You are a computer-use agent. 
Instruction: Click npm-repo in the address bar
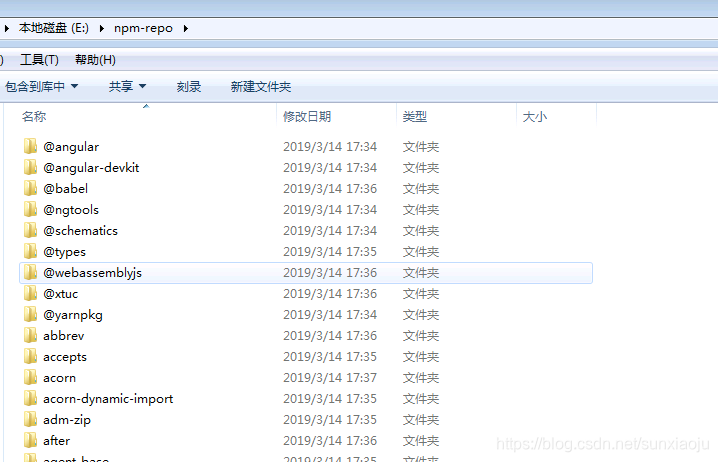[143, 28]
